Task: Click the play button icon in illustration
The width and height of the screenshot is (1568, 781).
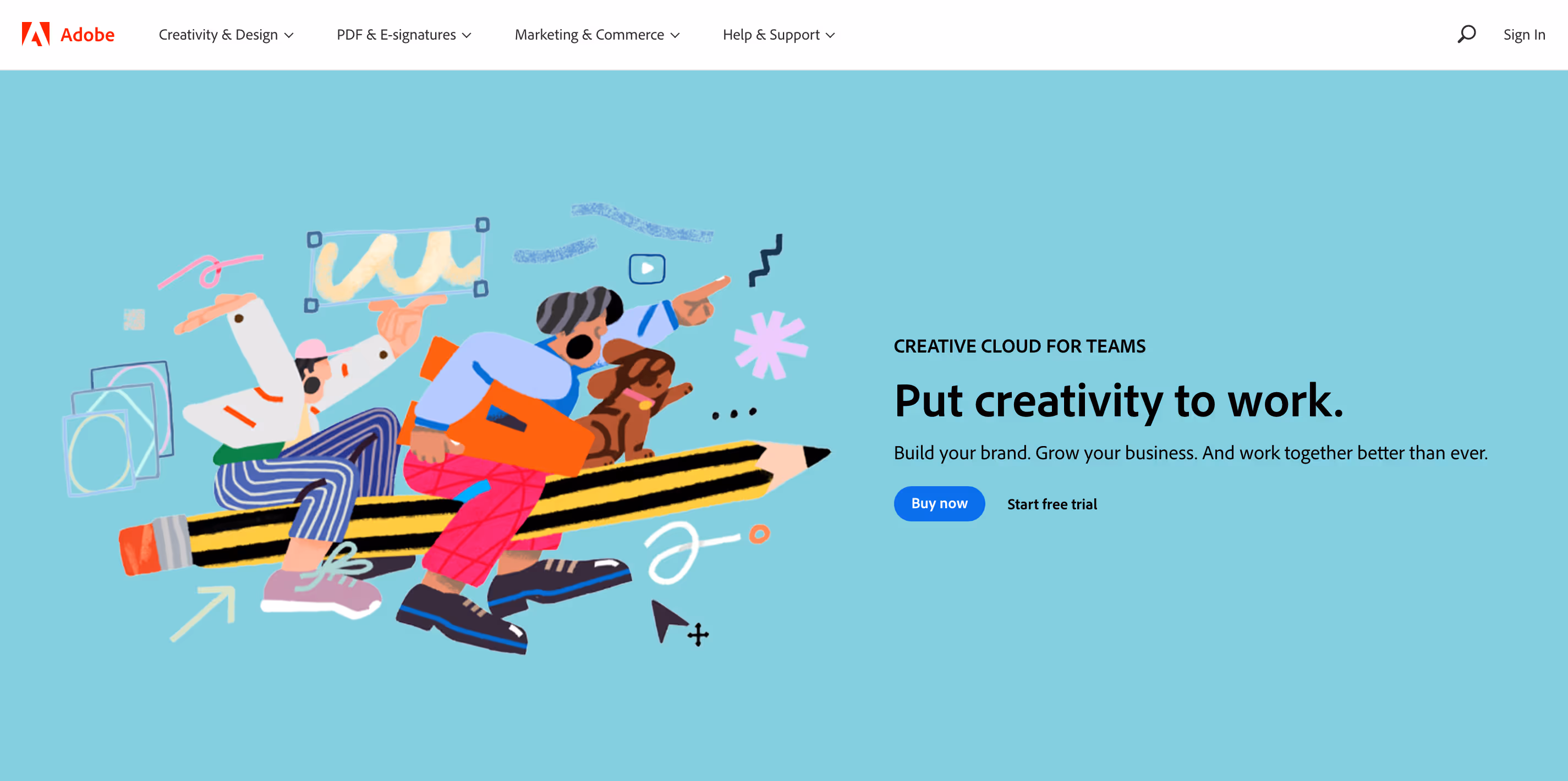Action: 646,268
